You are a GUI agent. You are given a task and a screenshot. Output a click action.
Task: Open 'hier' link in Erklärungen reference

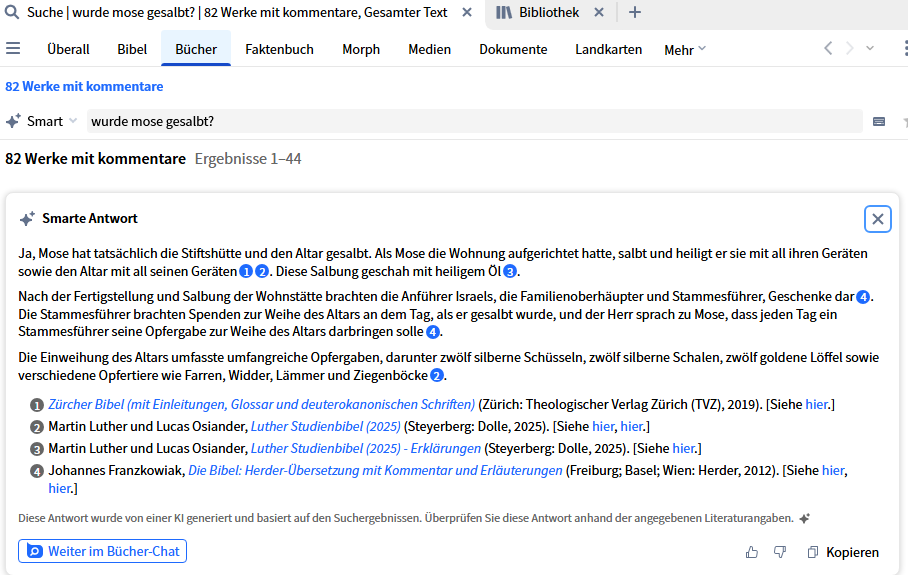click(x=683, y=448)
